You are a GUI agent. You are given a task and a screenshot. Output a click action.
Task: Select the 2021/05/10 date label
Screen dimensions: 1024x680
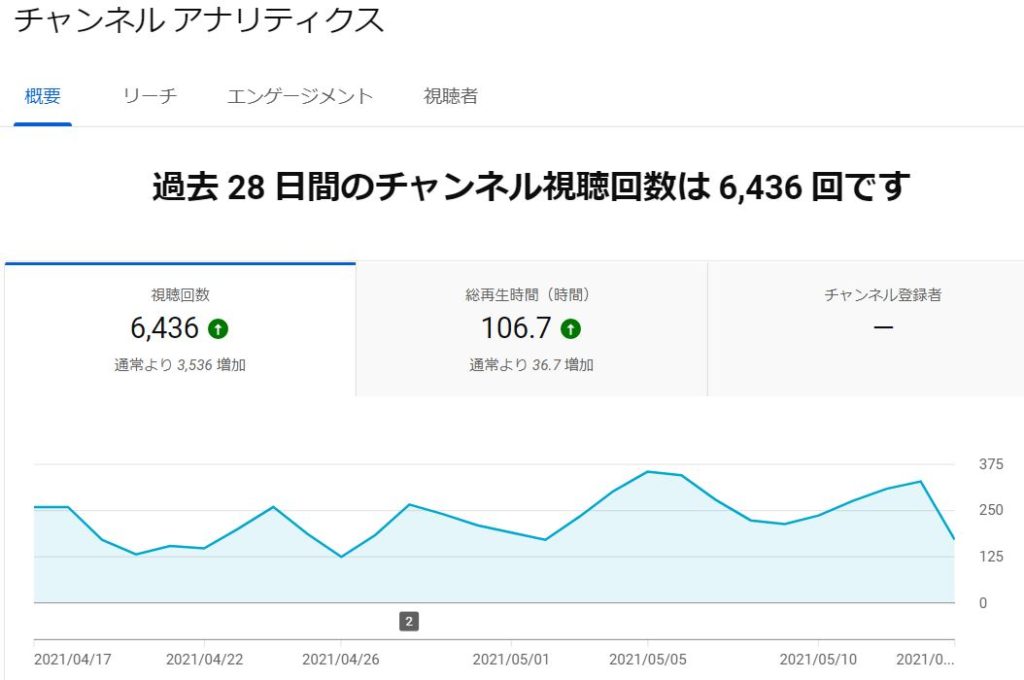(819, 660)
